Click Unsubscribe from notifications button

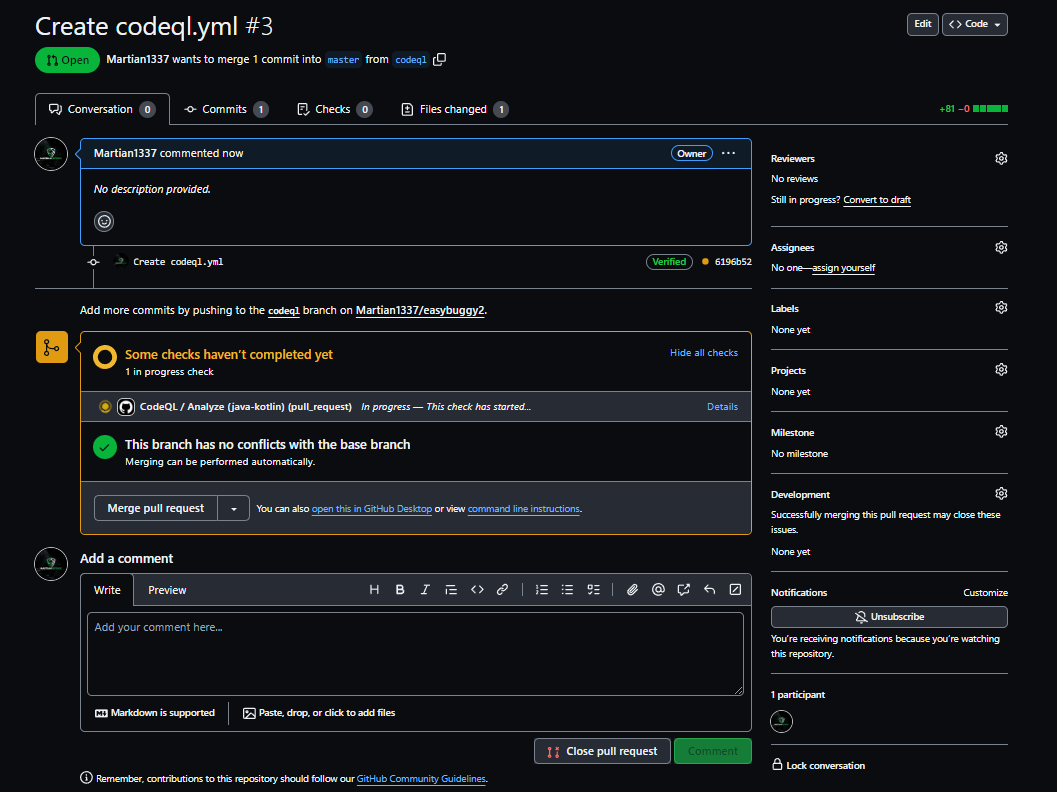[889, 617]
